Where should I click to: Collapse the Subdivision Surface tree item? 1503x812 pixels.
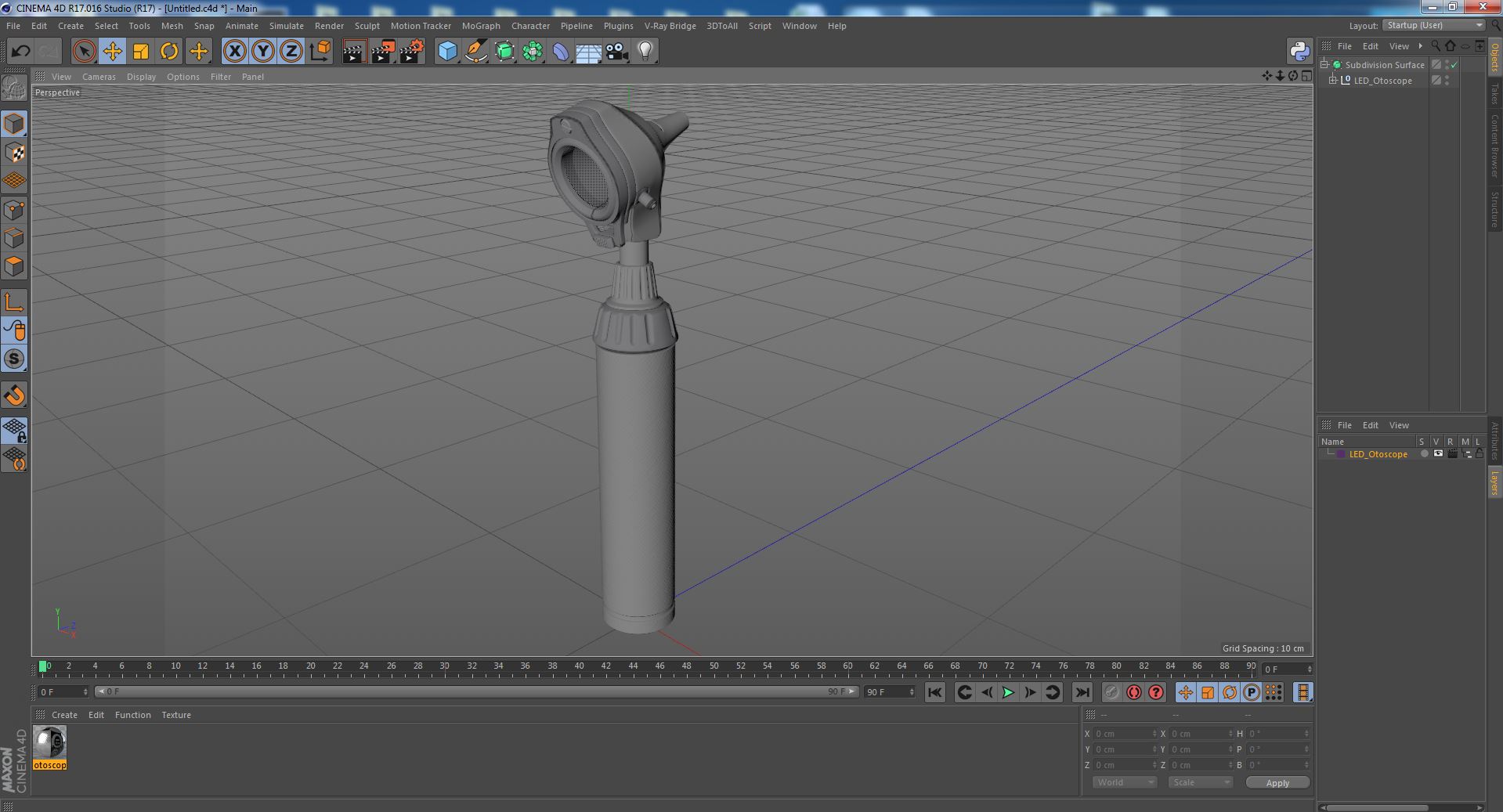pos(1325,65)
